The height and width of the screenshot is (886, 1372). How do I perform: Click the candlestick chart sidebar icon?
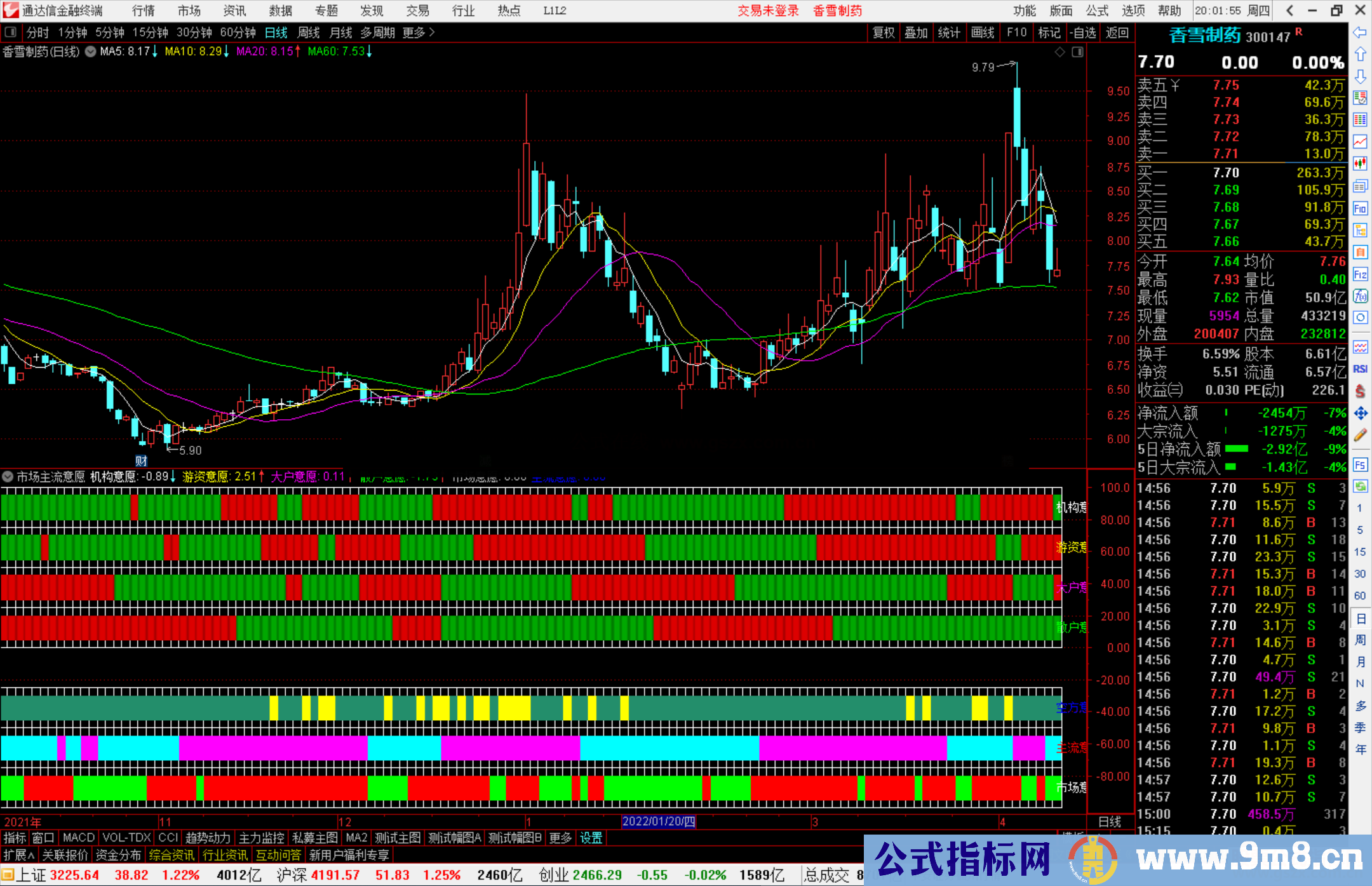coord(1360,164)
